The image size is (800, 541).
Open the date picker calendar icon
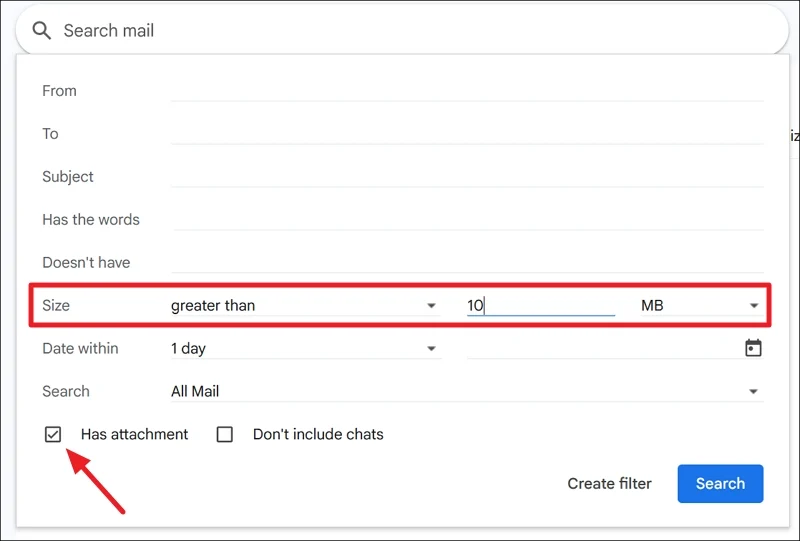(x=753, y=348)
